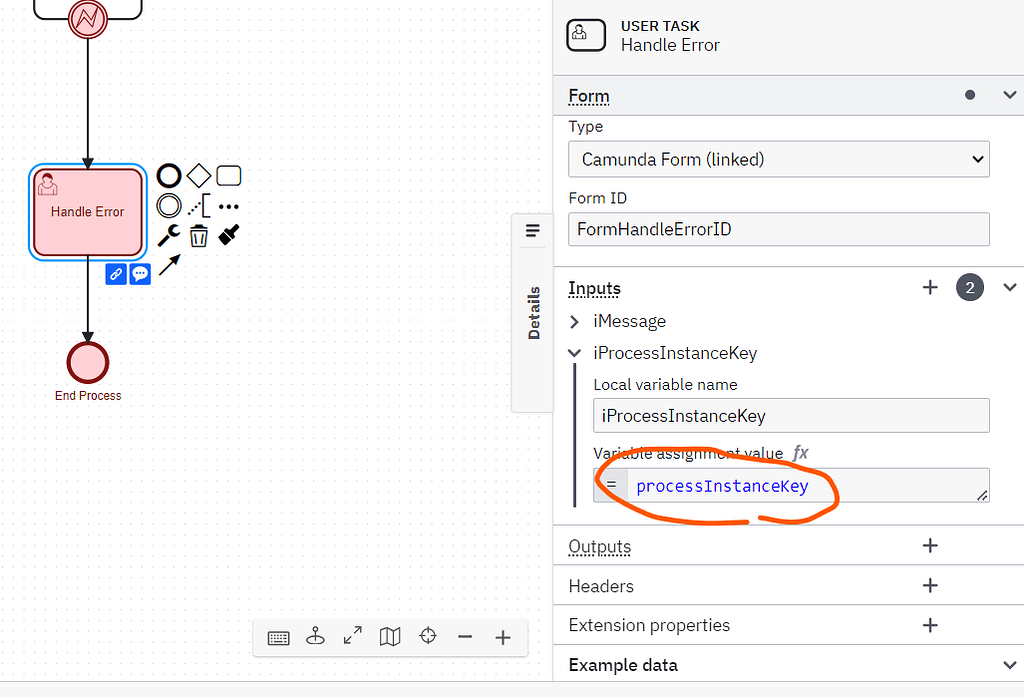The width and height of the screenshot is (1024, 697).
Task: Add a new input with the plus button
Action: pyautogui.click(x=930, y=287)
